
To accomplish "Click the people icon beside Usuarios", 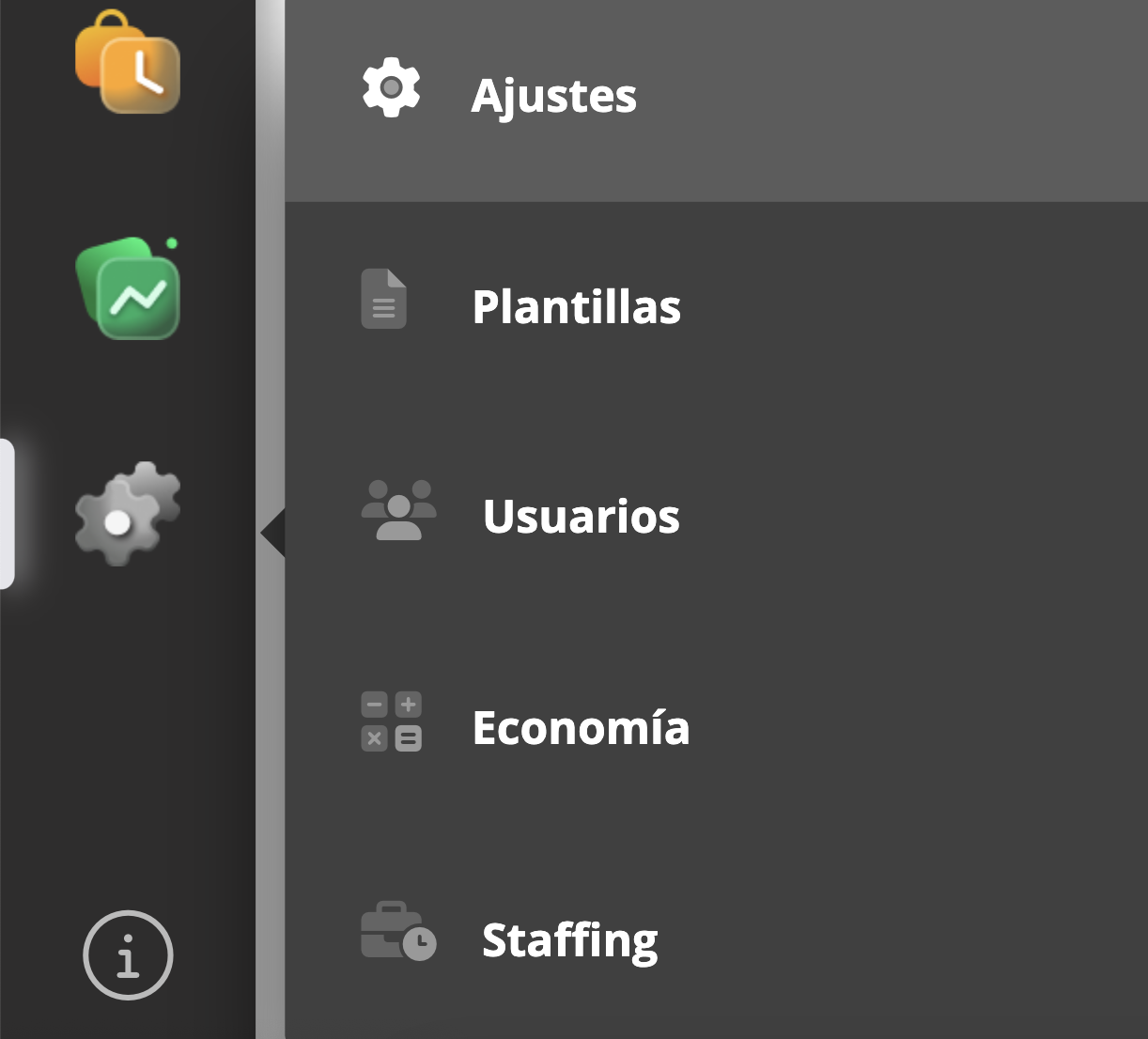I will (398, 510).
